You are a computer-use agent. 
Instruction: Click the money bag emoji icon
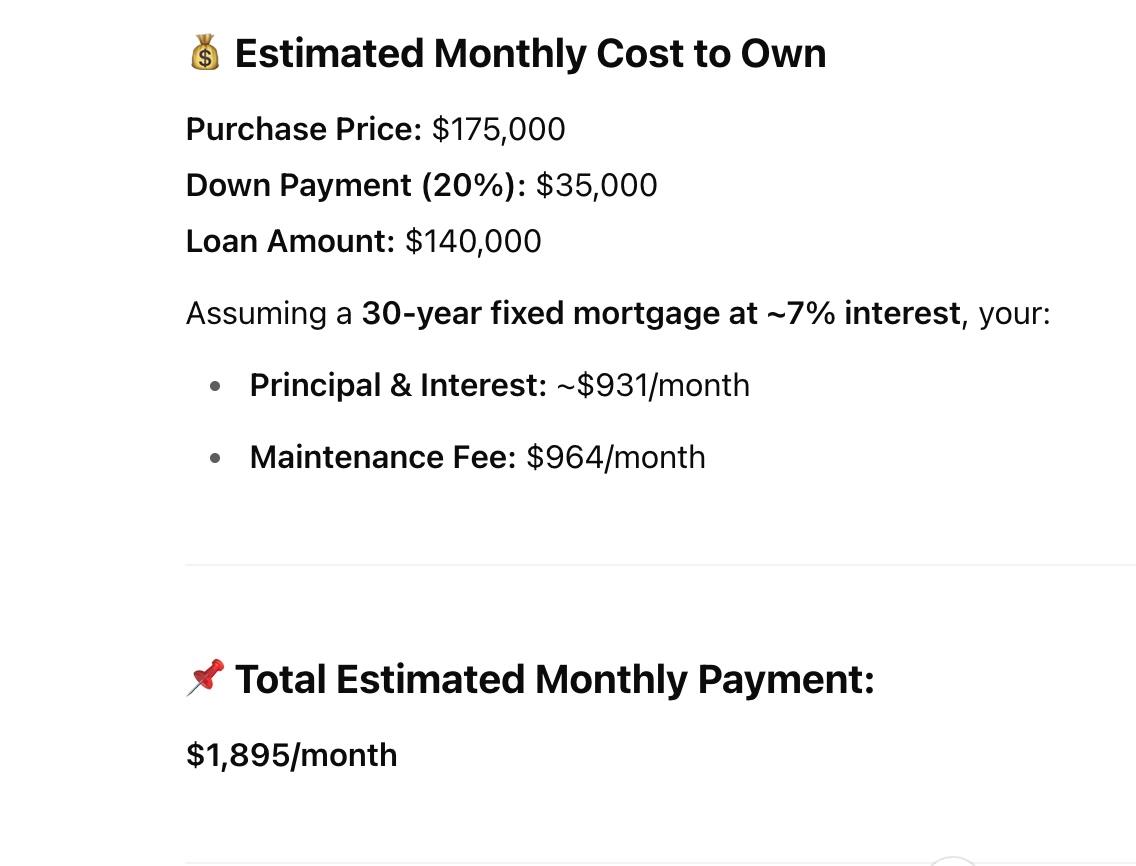coord(204,53)
